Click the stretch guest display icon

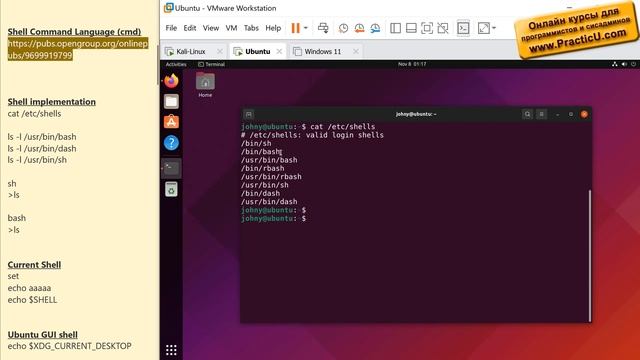(x=484, y=28)
